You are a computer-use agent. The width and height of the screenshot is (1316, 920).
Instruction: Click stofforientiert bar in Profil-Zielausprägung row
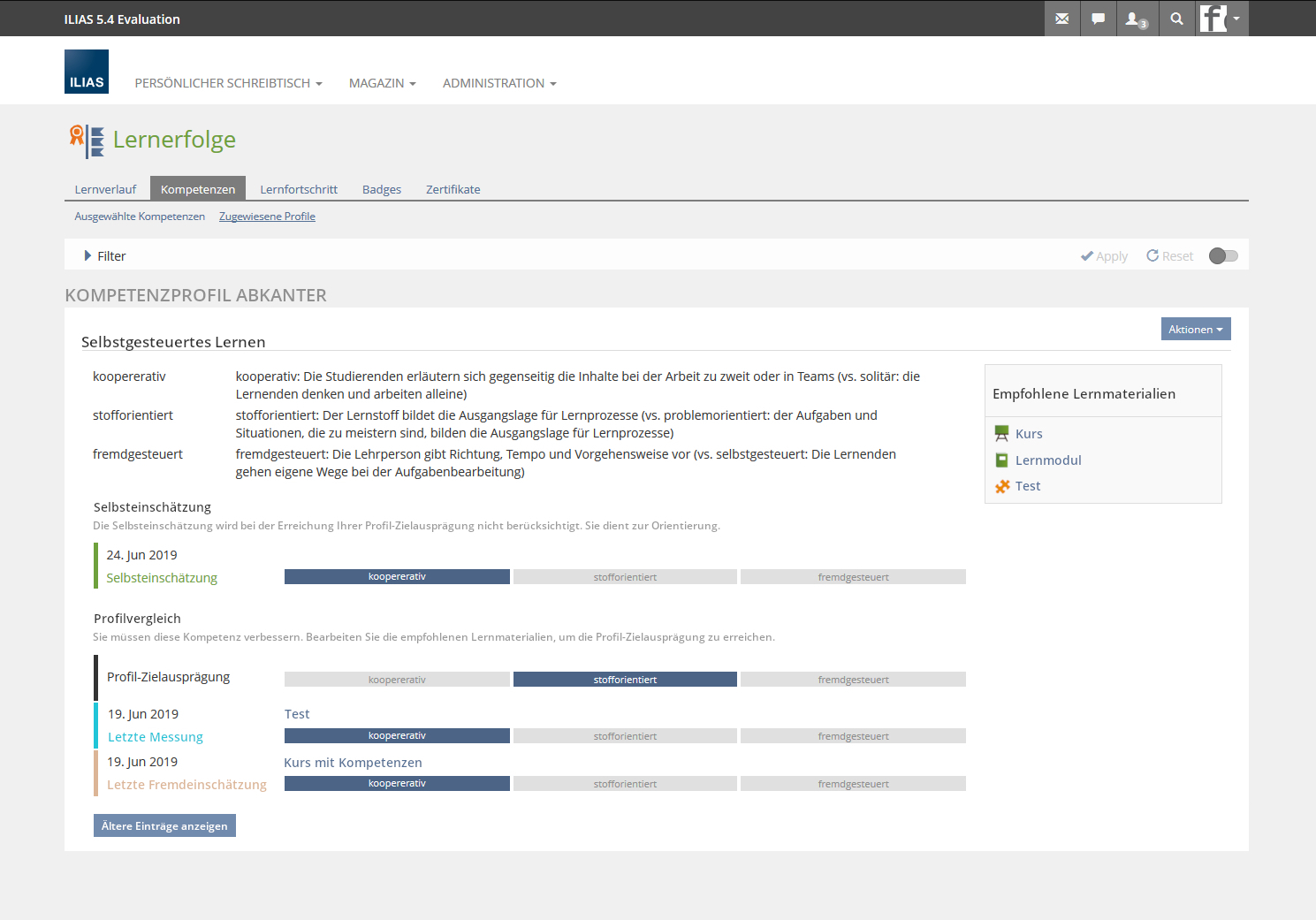point(625,680)
